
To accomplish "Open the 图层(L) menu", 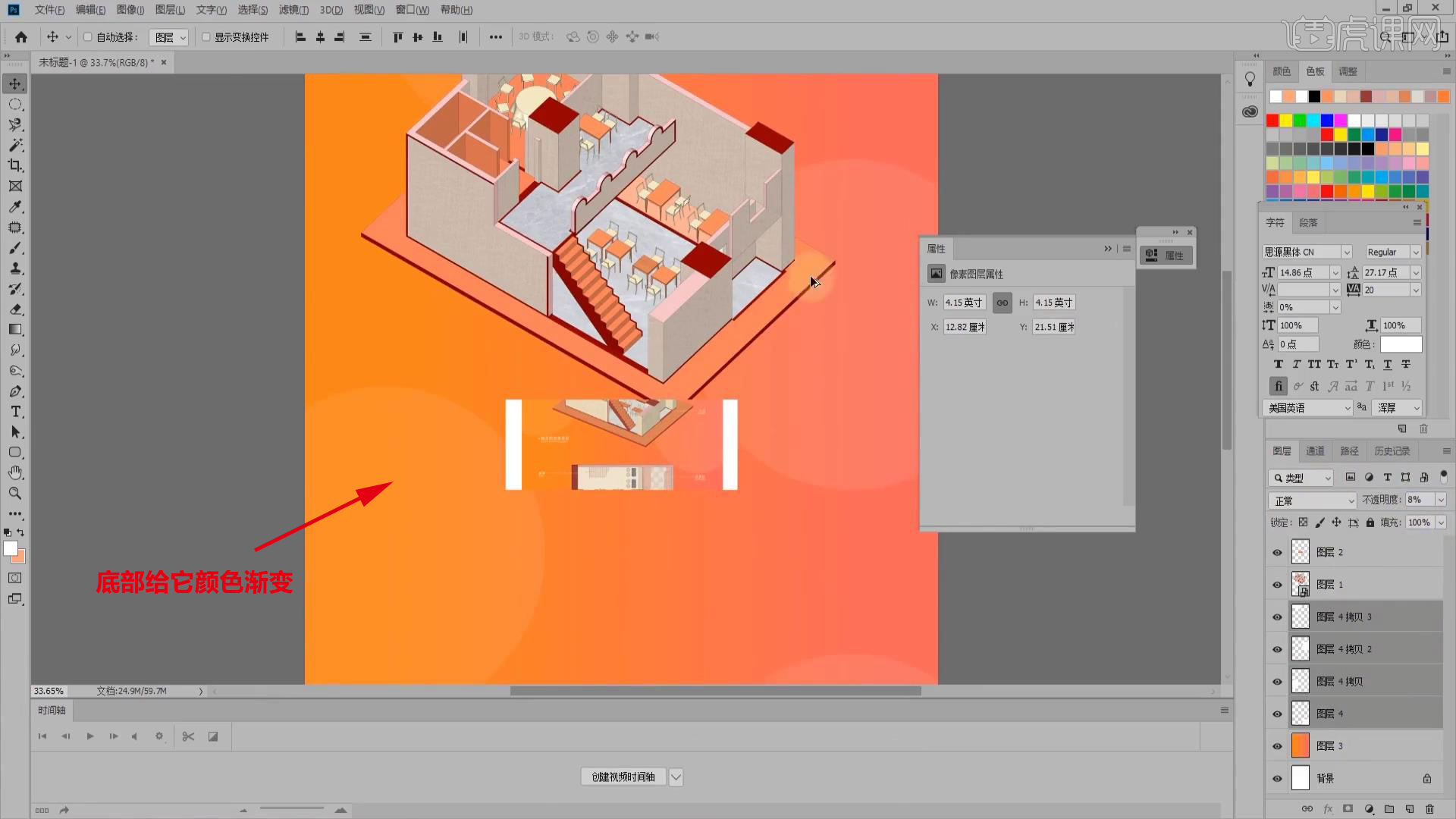I will (170, 10).
